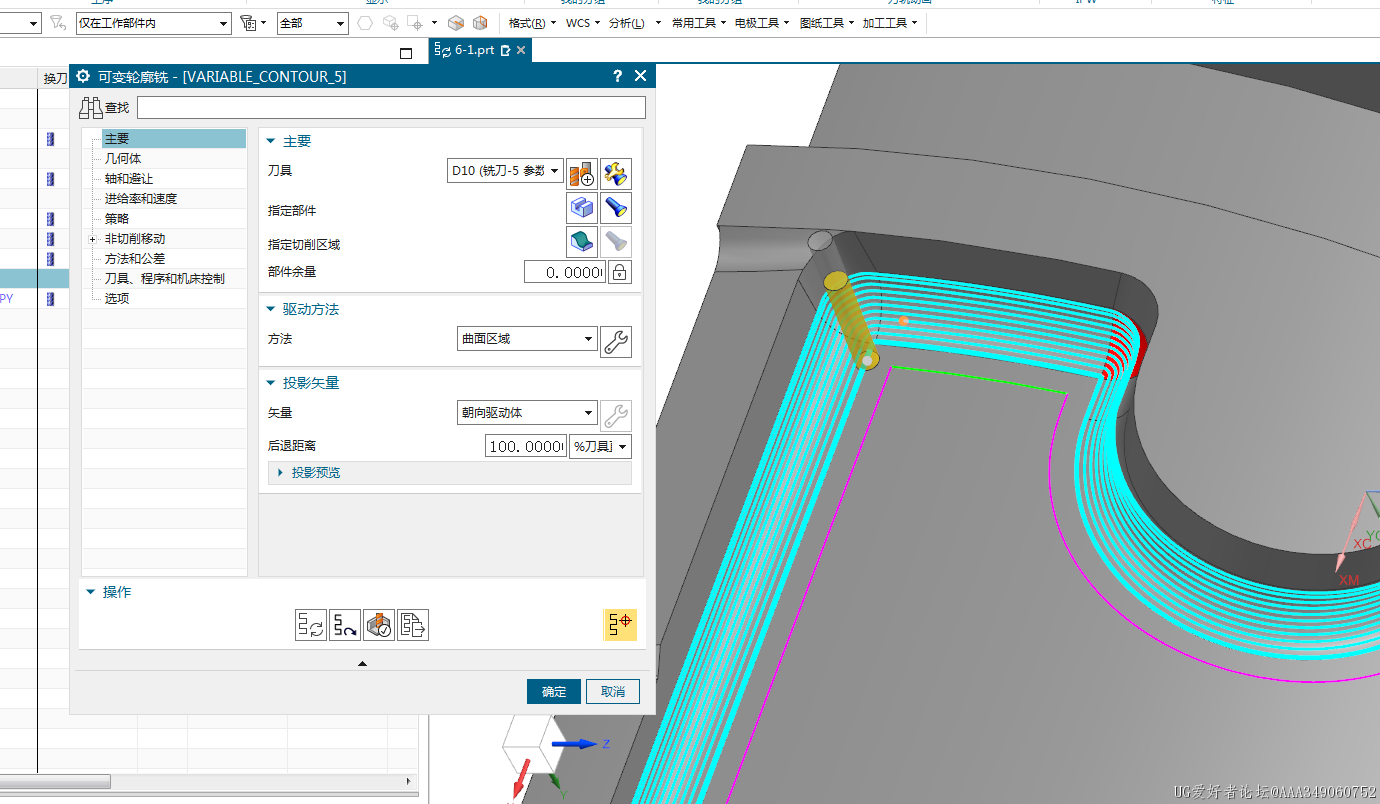1380x804 pixels.
Task: Toggle the highlighted tool path preview icon
Action: (x=620, y=624)
